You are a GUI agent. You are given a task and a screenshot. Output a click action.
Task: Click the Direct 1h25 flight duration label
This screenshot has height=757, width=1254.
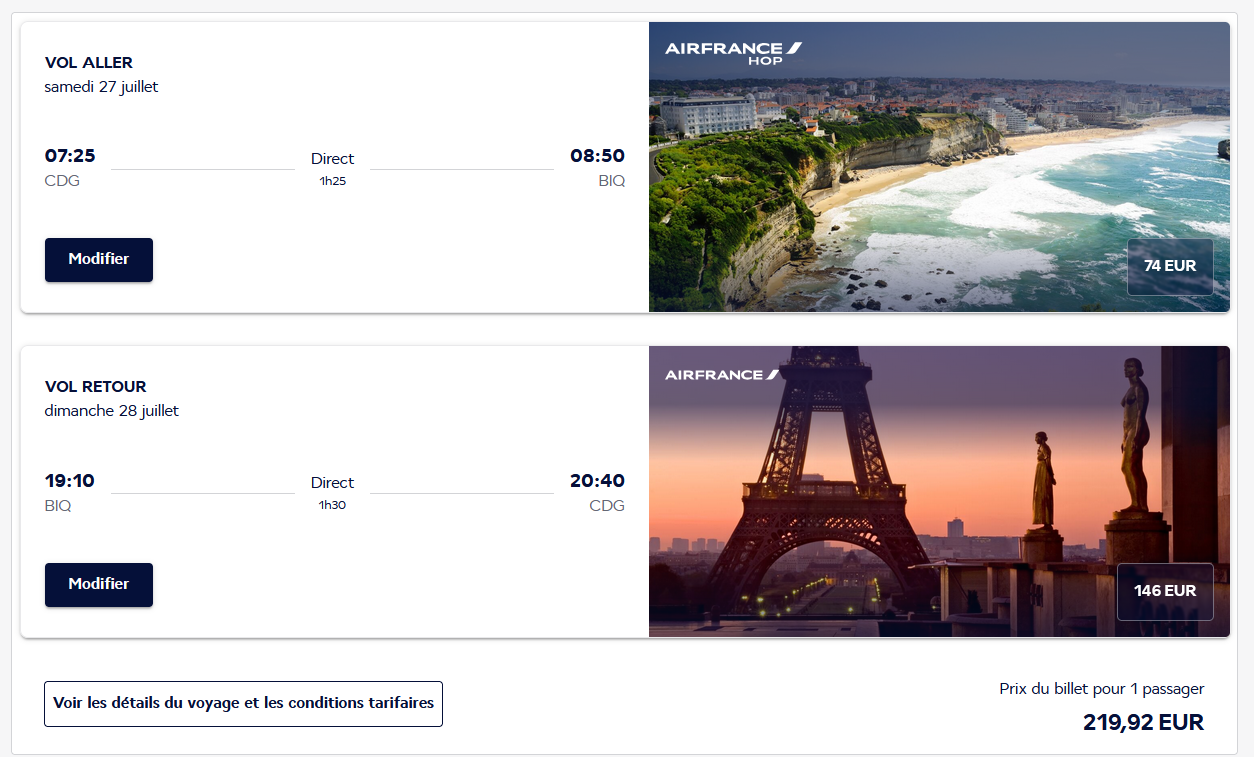coord(332,167)
